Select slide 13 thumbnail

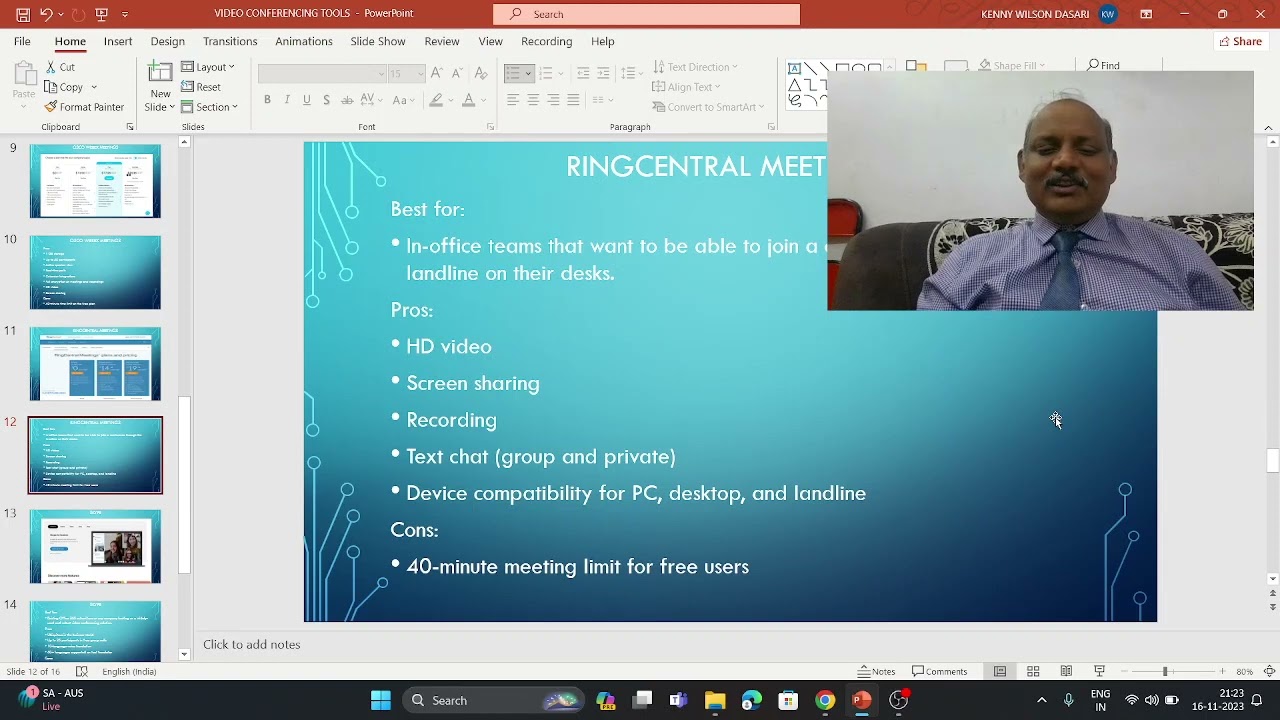tap(95, 547)
